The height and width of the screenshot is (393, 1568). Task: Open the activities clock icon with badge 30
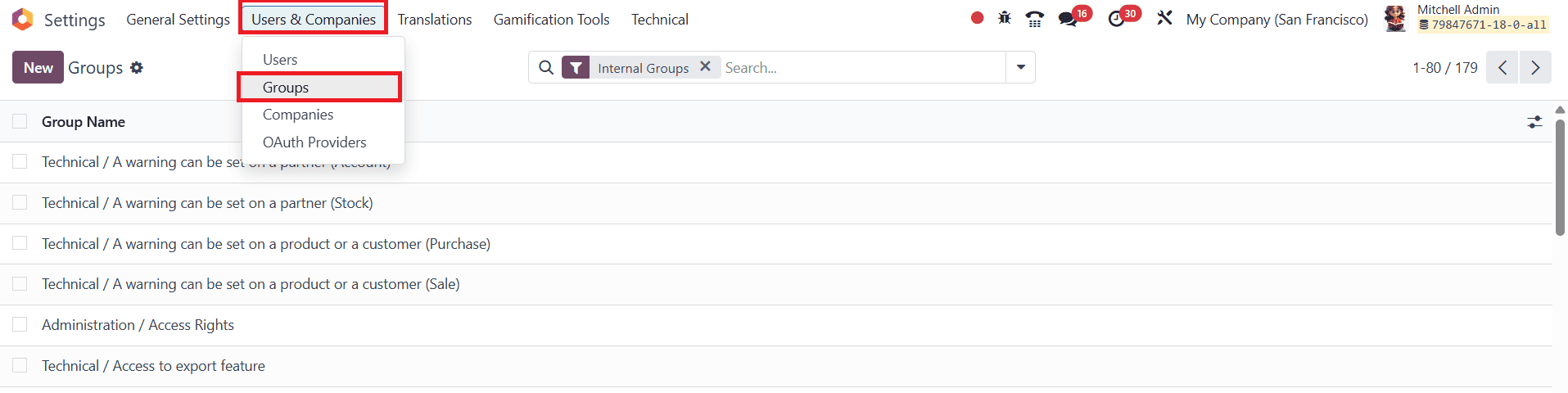click(x=1116, y=19)
